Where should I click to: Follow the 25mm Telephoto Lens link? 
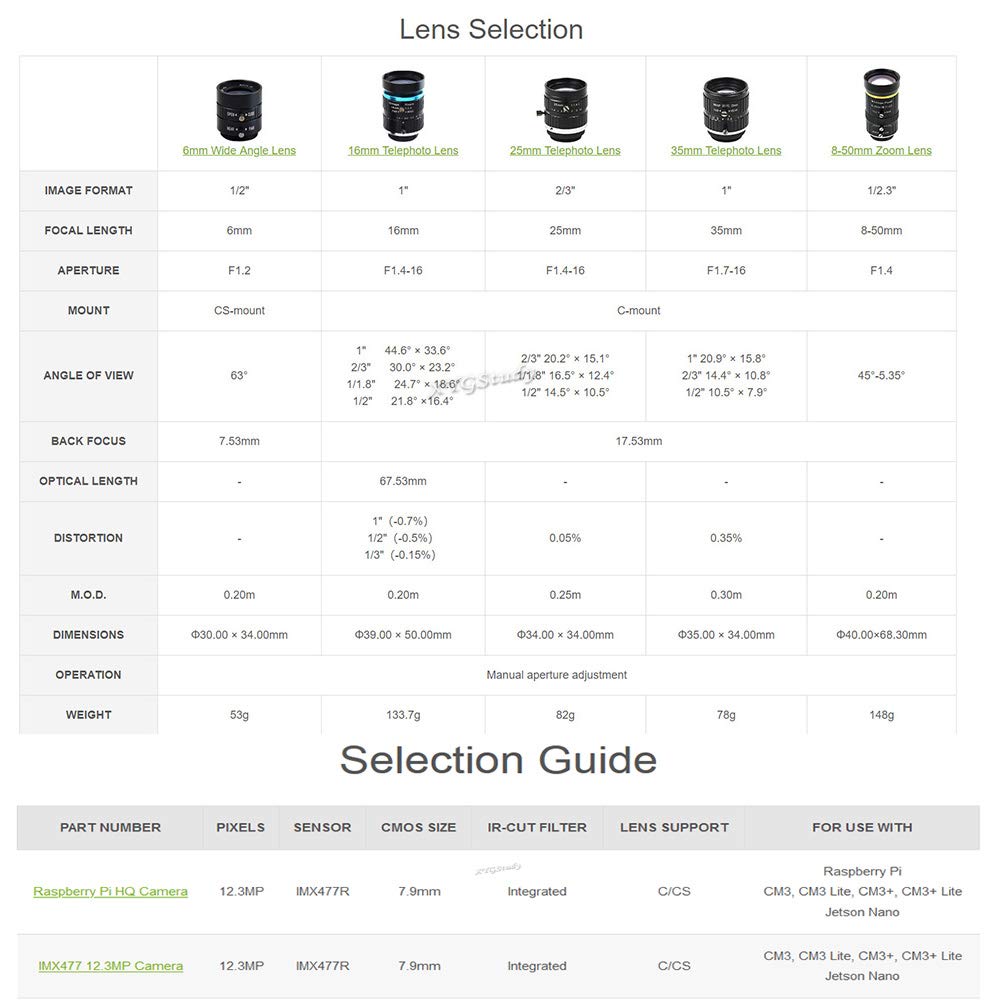[565, 151]
